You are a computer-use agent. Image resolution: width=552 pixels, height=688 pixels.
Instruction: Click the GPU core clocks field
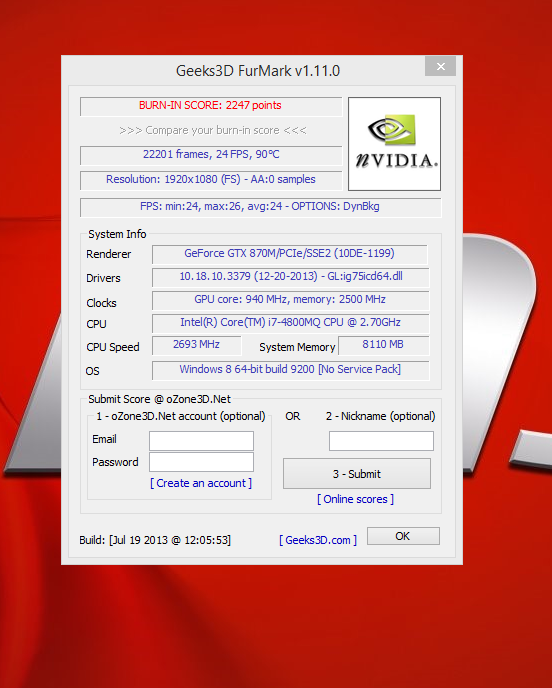tap(290, 301)
